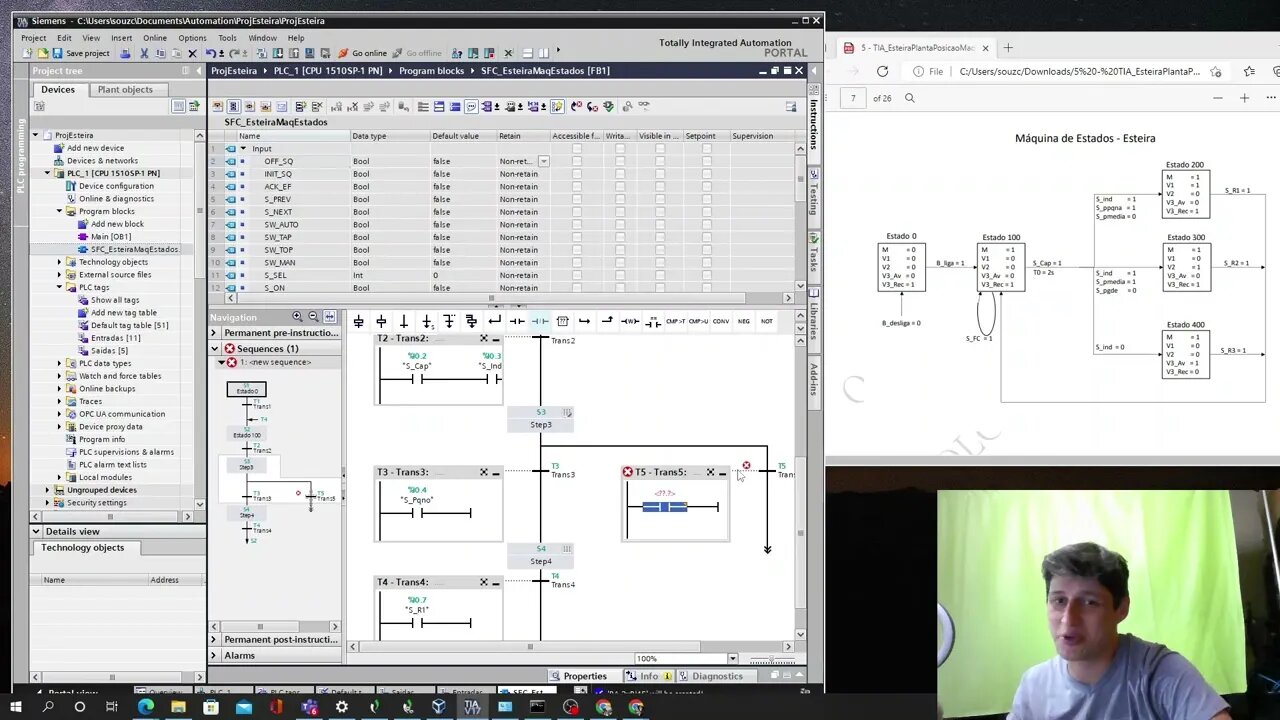Click the PDF page number field
Image resolution: width=1280 pixels, height=720 pixels.
pos(853,98)
